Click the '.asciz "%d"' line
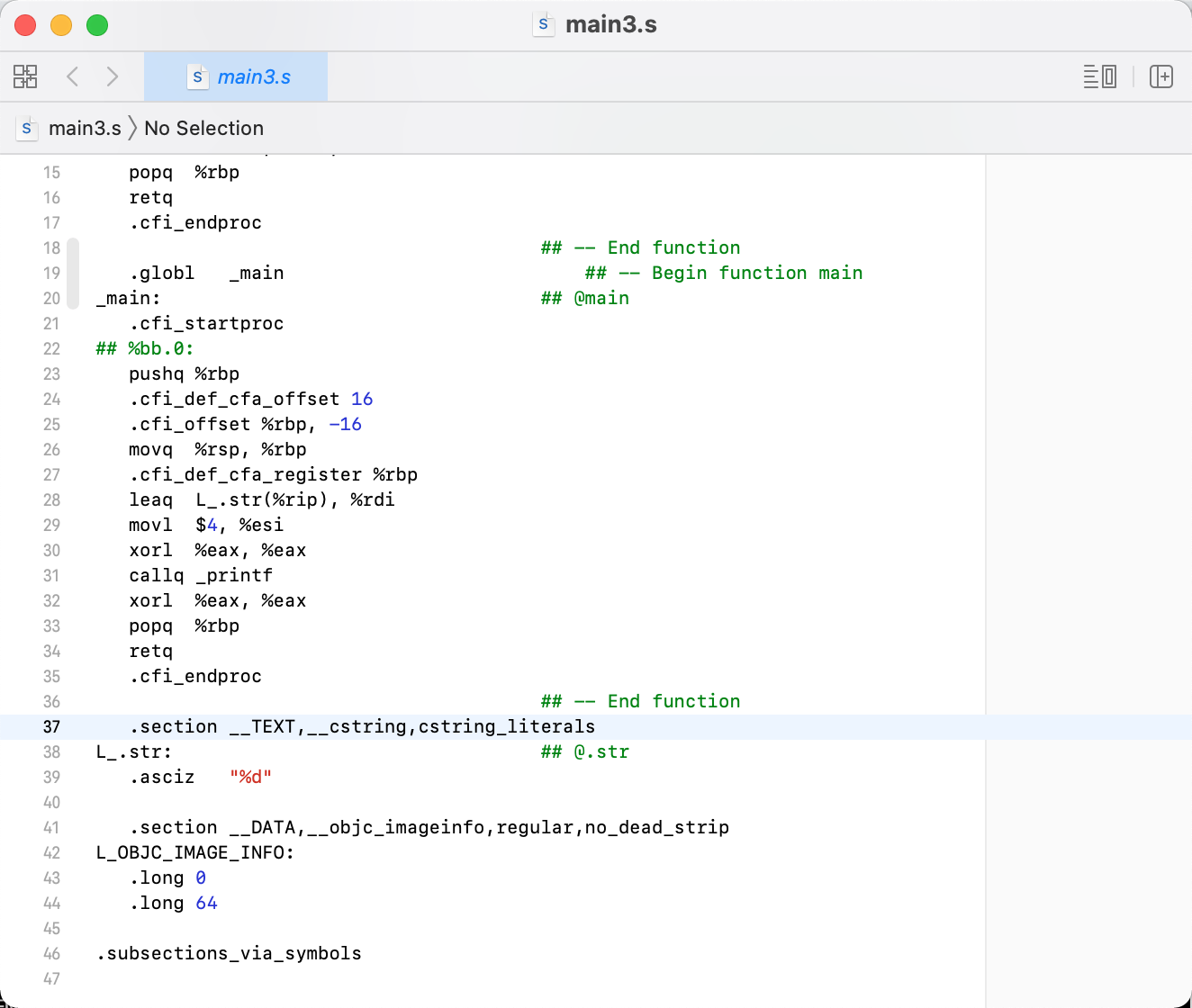Viewport: 1192px width, 1008px height. click(201, 777)
